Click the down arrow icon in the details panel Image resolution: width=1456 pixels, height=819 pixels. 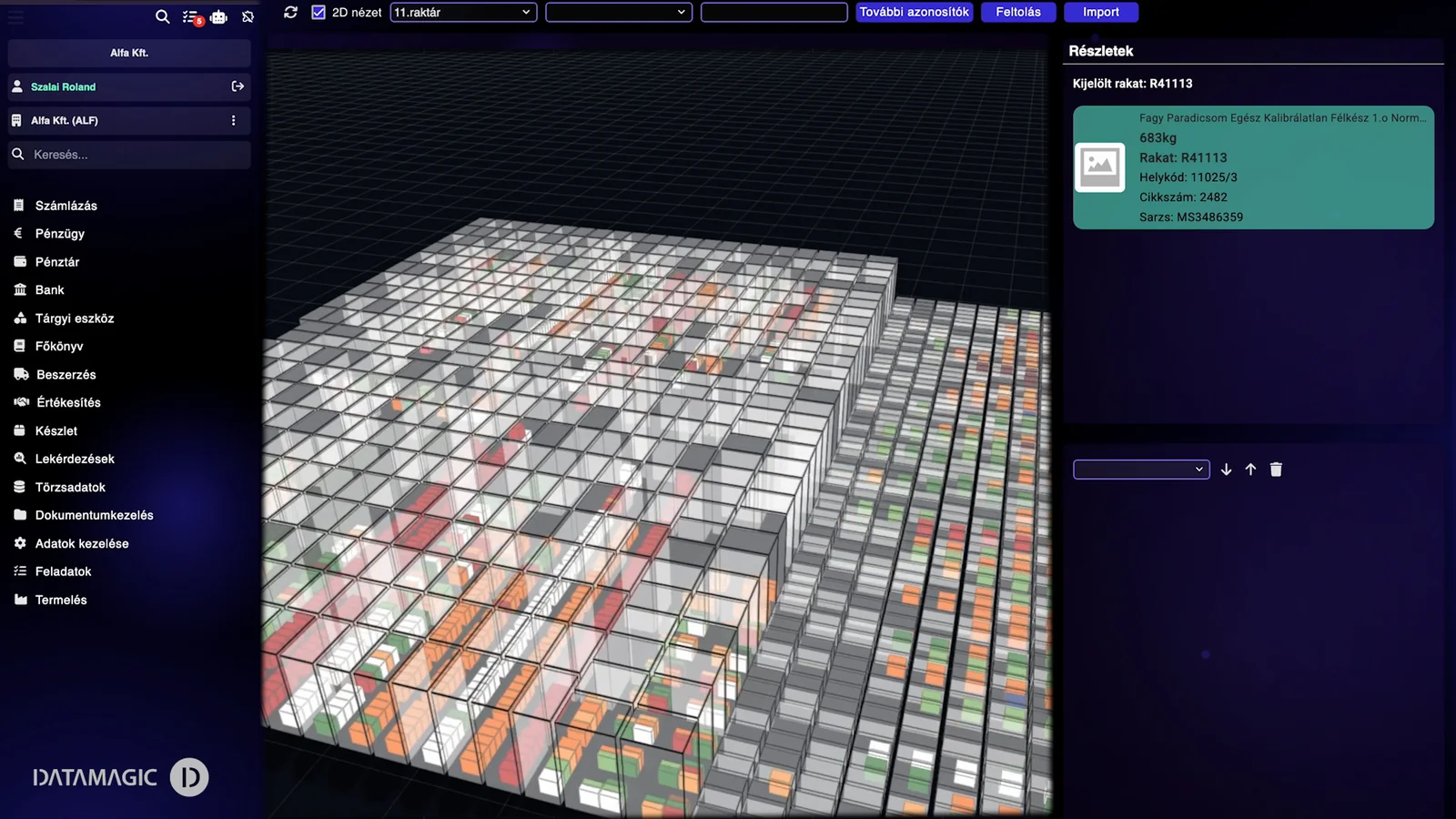[1226, 470]
